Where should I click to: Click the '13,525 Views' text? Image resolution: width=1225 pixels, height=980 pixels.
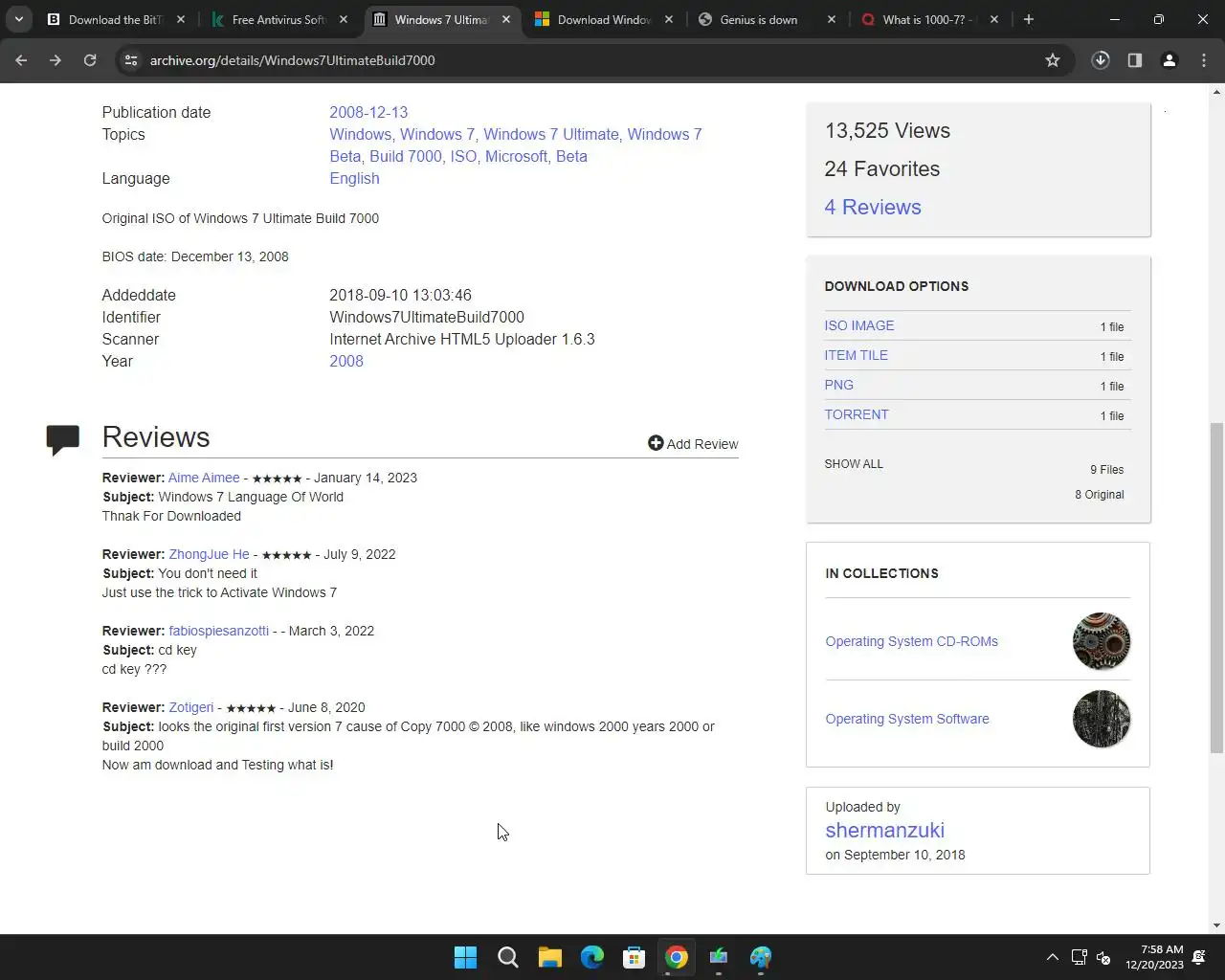point(887,130)
